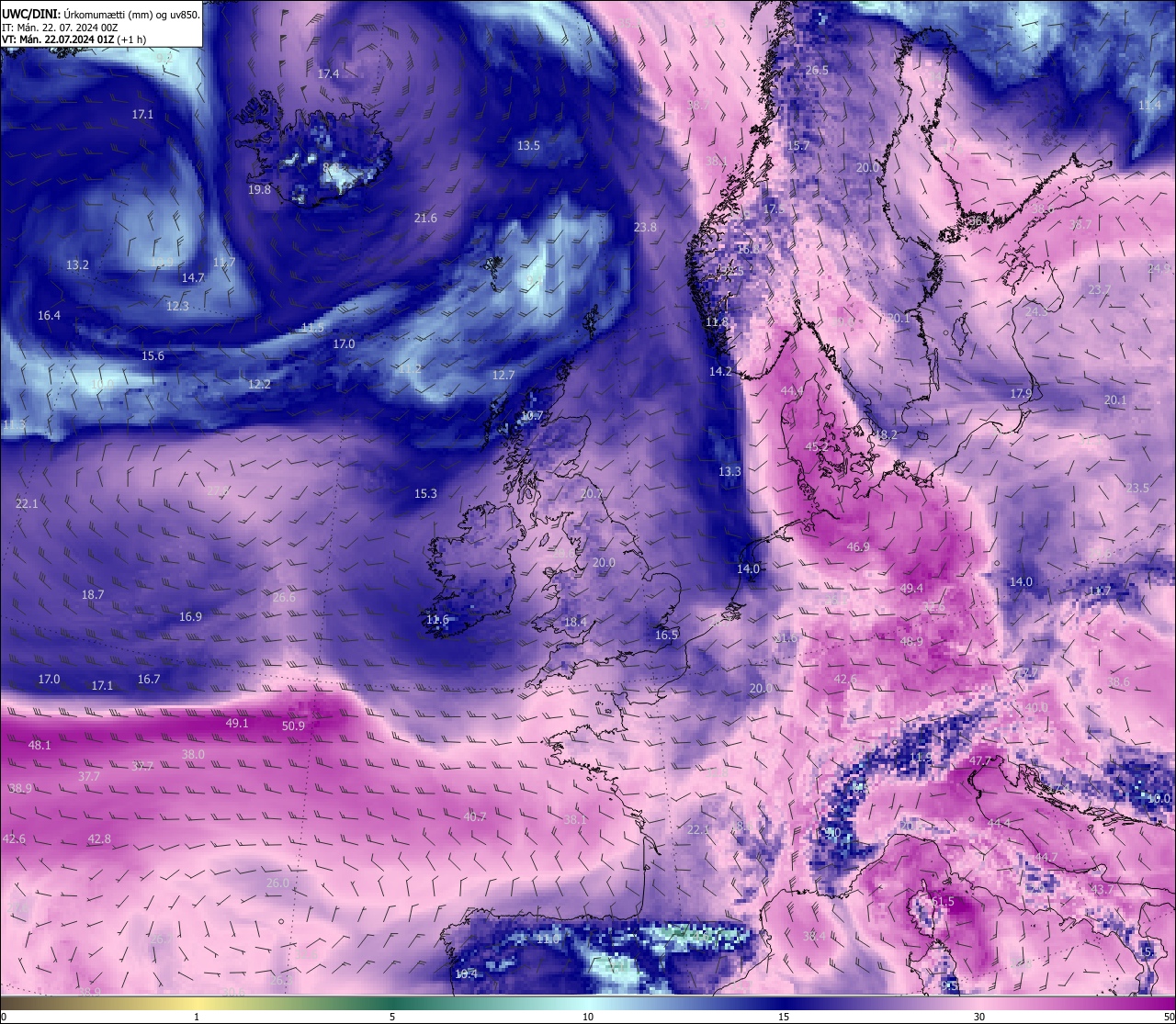
Task: Click the 24.3 map value
Action: pyautogui.click(x=1036, y=311)
